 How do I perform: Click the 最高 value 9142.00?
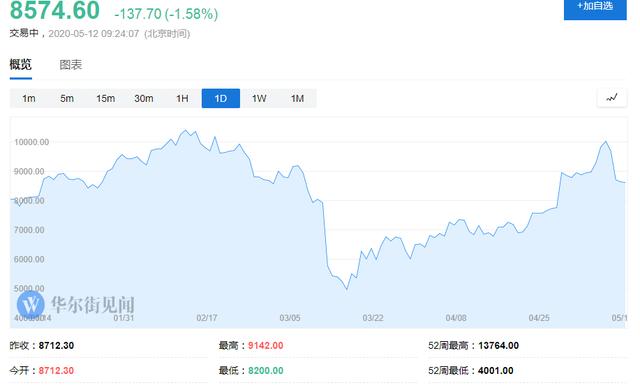point(266,346)
